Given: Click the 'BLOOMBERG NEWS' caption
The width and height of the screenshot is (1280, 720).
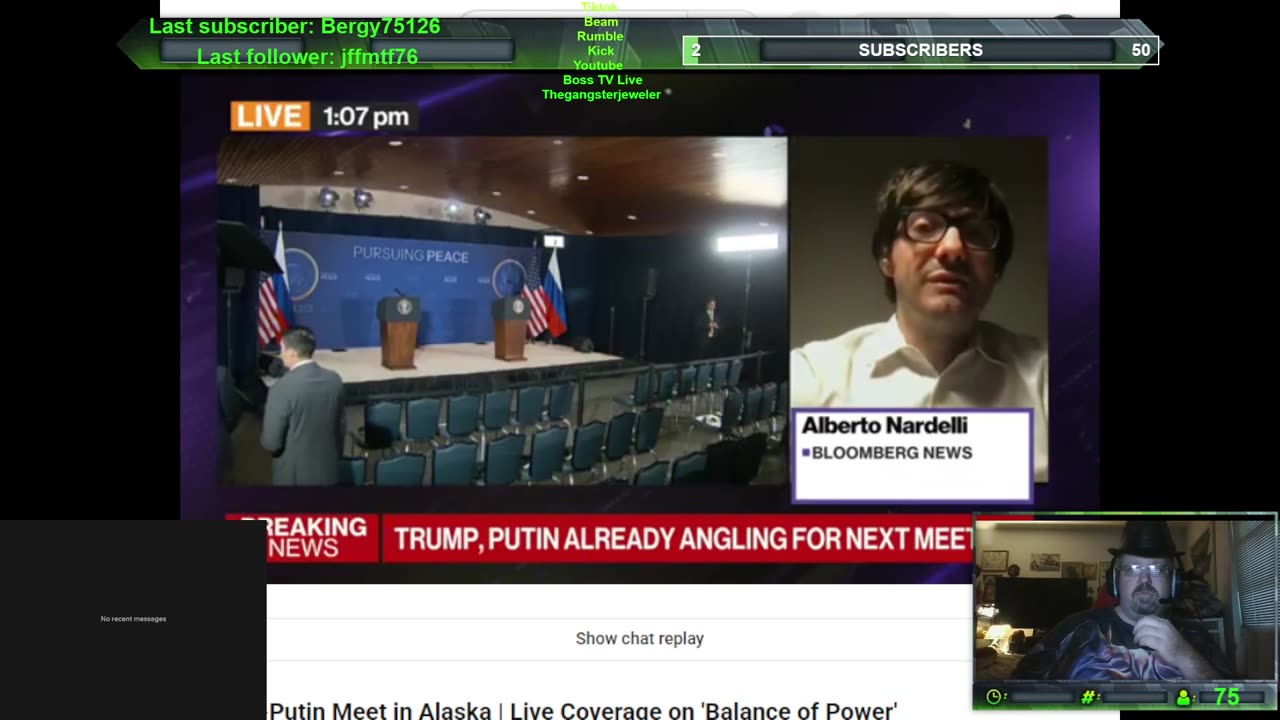Looking at the screenshot, I should coord(891,453).
